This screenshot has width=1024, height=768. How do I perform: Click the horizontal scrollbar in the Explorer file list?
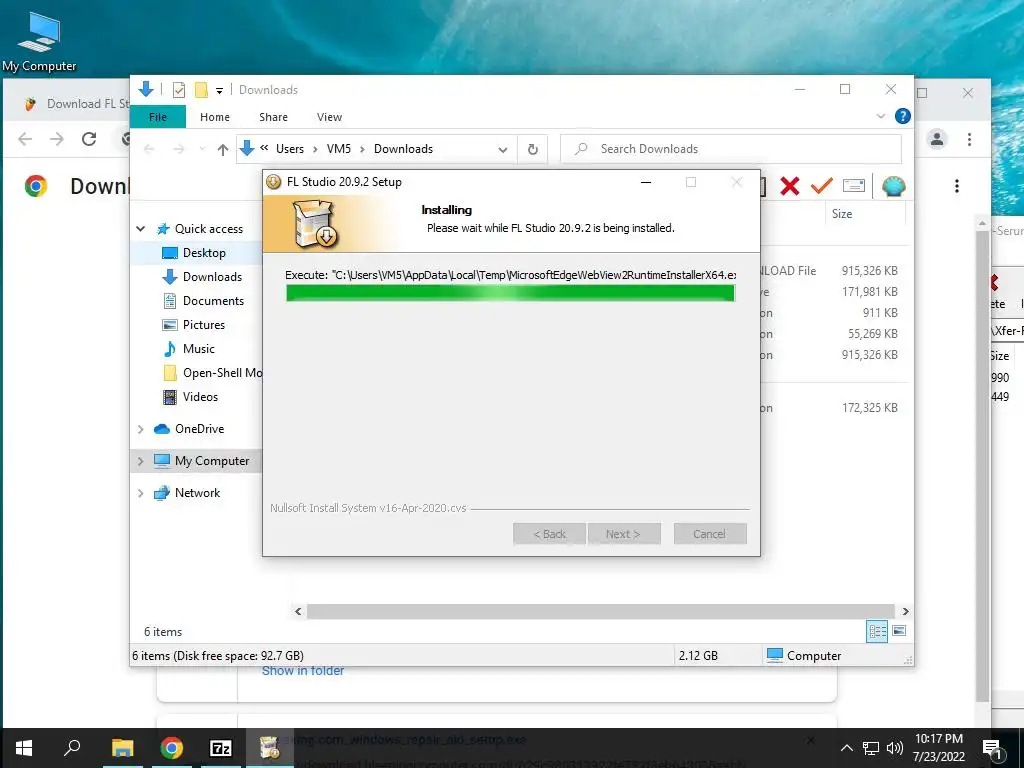[x=601, y=611]
